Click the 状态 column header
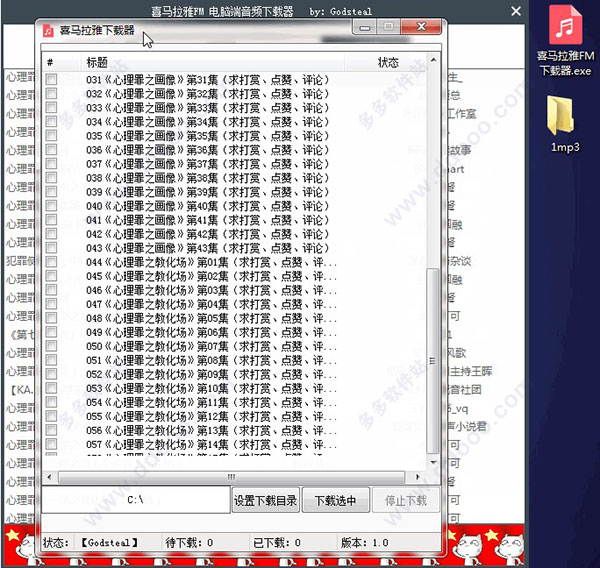 click(x=388, y=62)
